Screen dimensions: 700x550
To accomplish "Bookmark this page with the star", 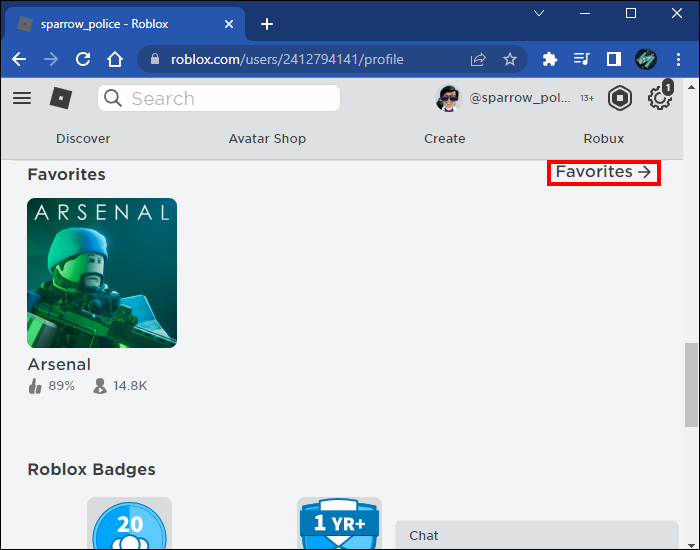I will click(x=510, y=59).
